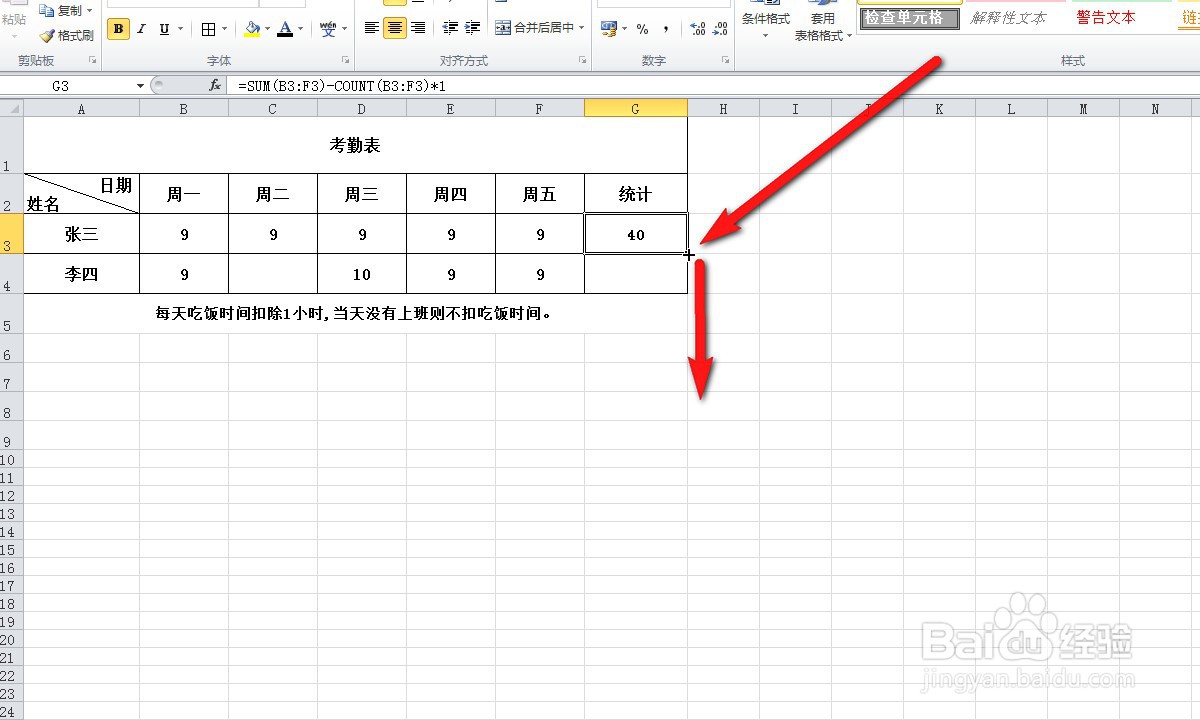The image size is (1200, 720).
Task: Open the 合并后居中 merge dropdown arrow
Action: (x=581, y=29)
